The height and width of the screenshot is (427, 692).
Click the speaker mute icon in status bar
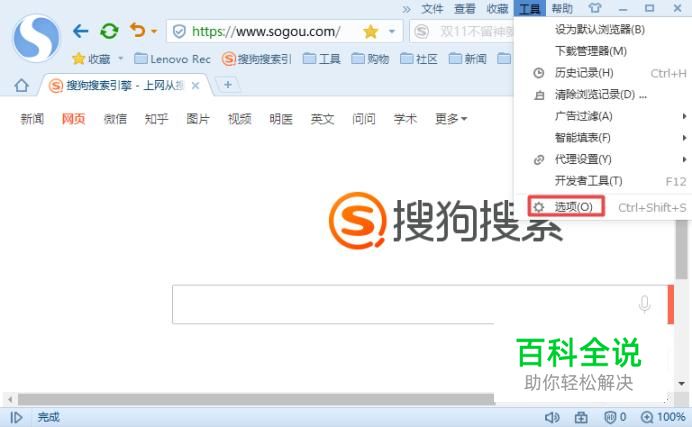[552, 417]
